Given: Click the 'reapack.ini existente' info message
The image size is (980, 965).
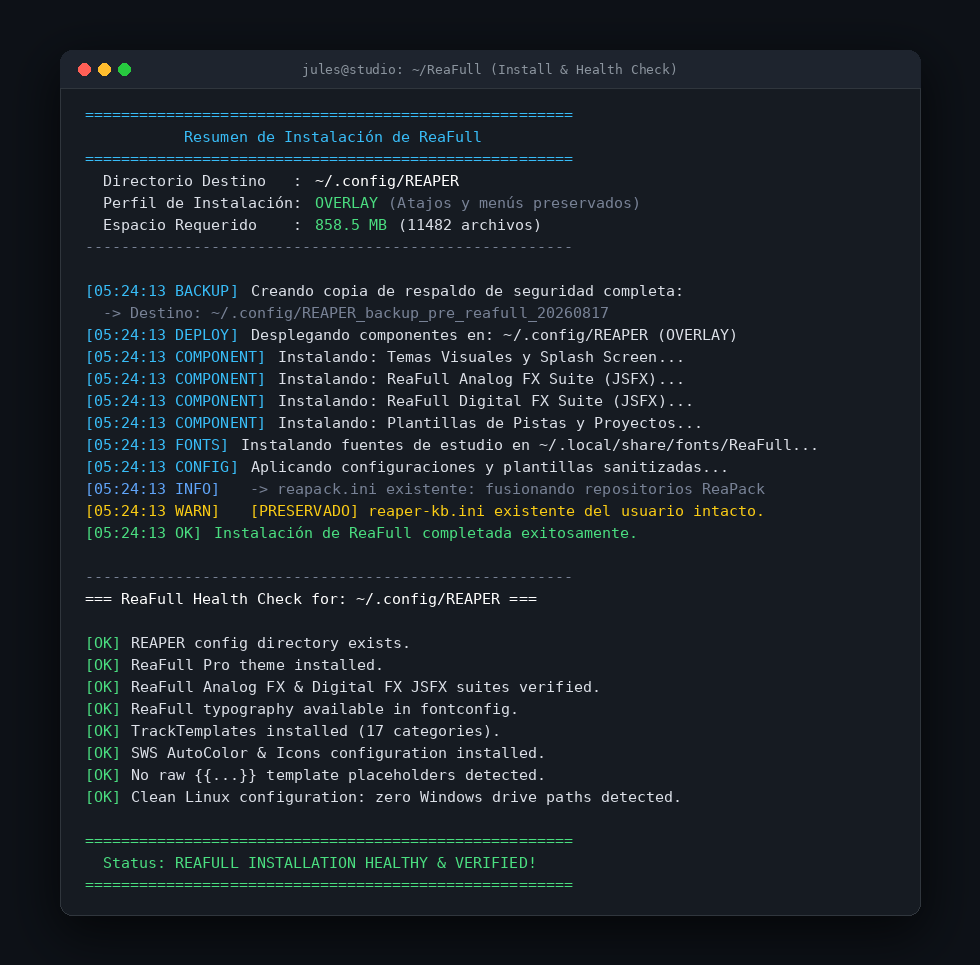Looking at the screenshot, I should [508, 489].
